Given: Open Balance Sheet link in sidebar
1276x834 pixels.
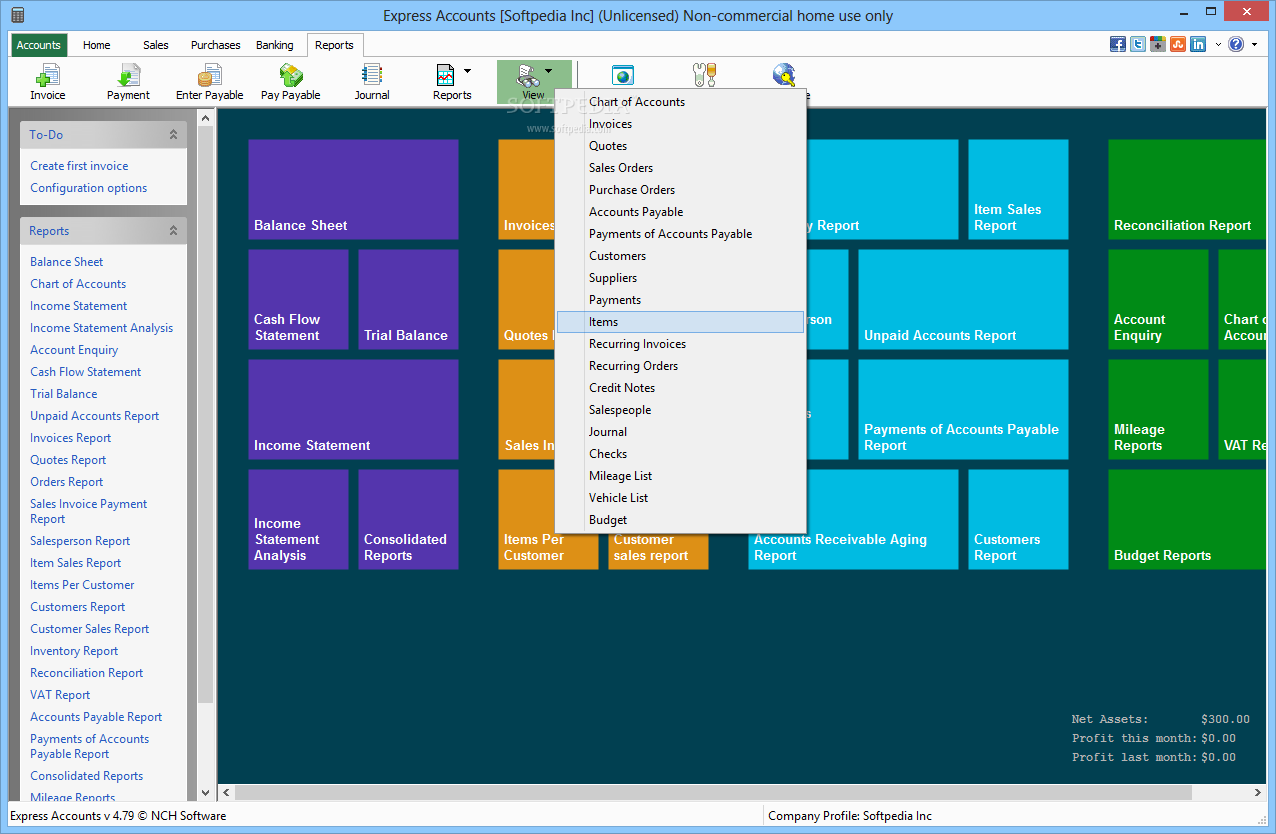Looking at the screenshot, I should [x=66, y=262].
